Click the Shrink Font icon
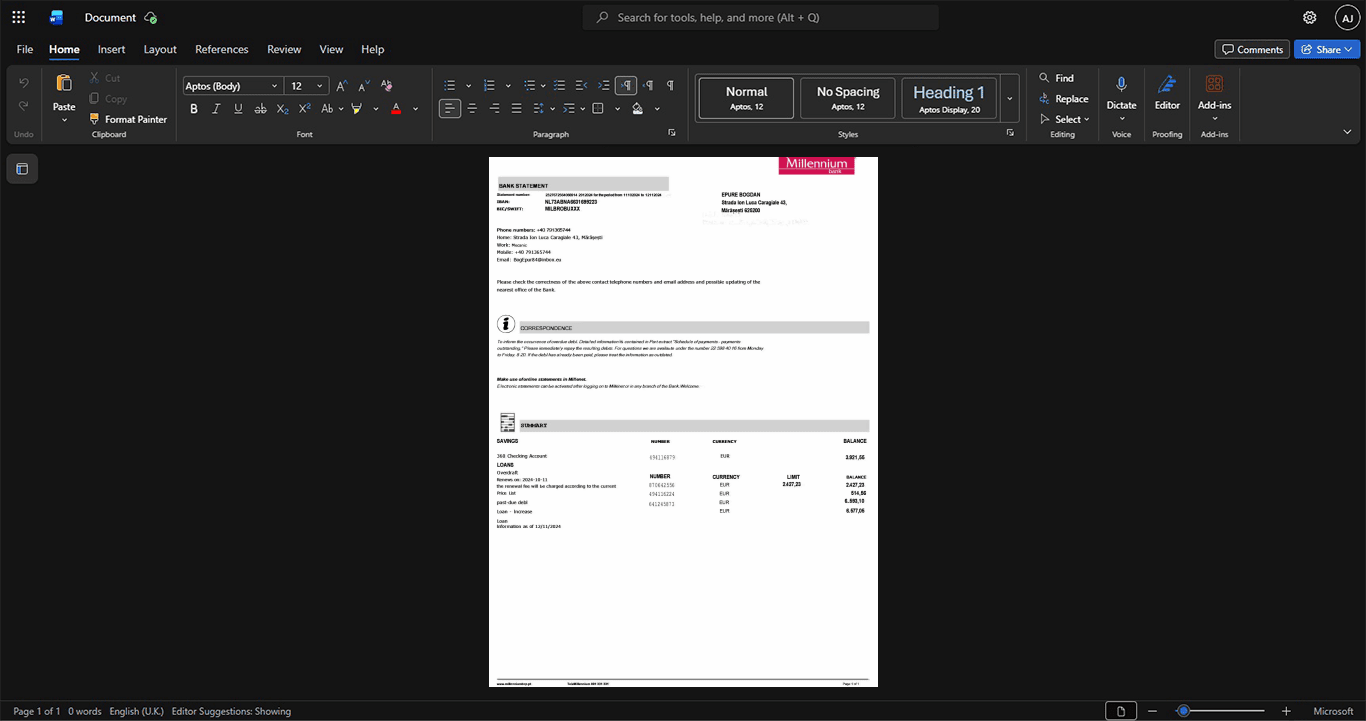Image resolution: width=1366 pixels, height=721 pixels. pyautogui.click(x=362, y=86)
